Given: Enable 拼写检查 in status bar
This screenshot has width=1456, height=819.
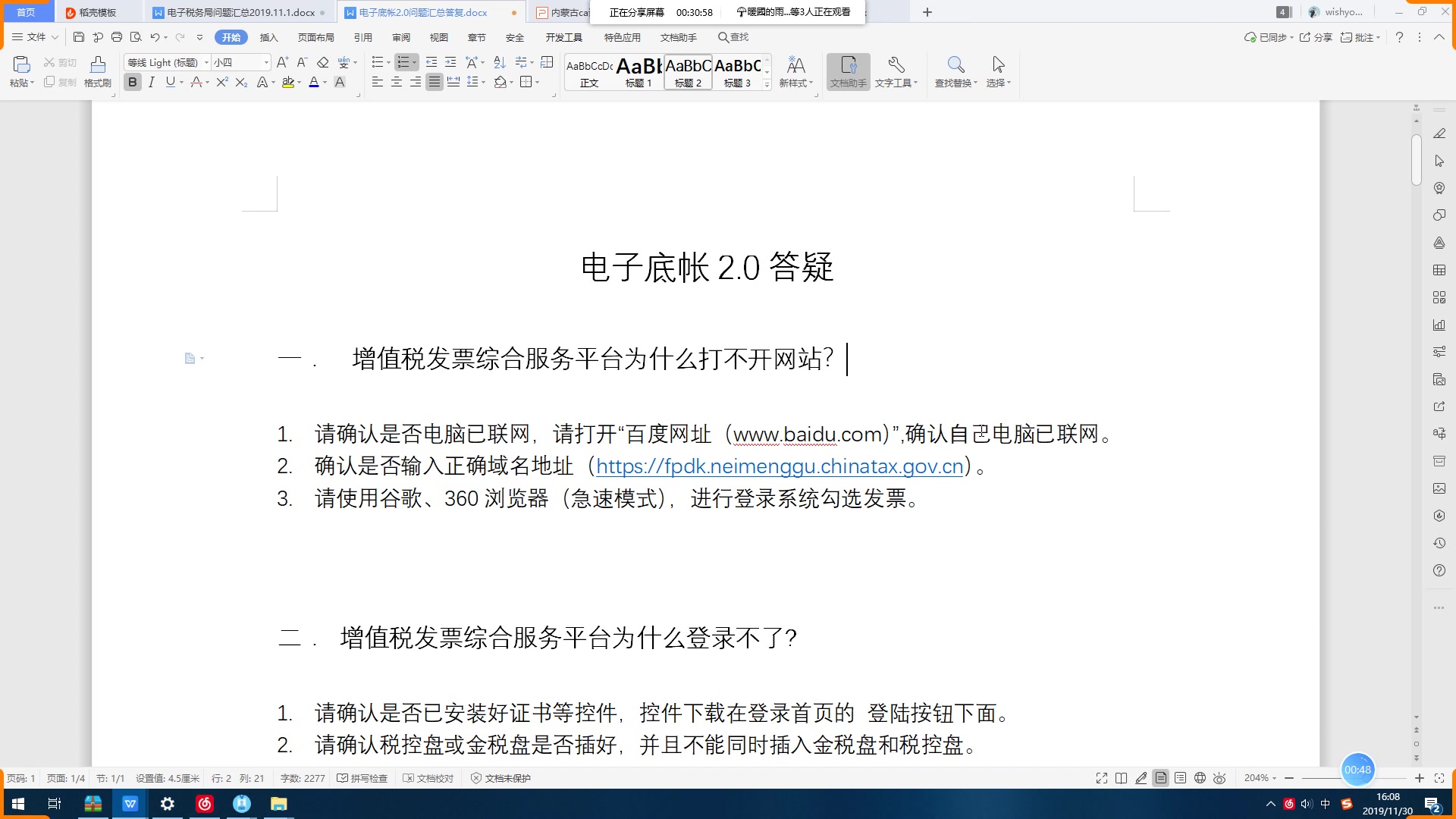Looking at the screenshot, I should coord(362,778).
